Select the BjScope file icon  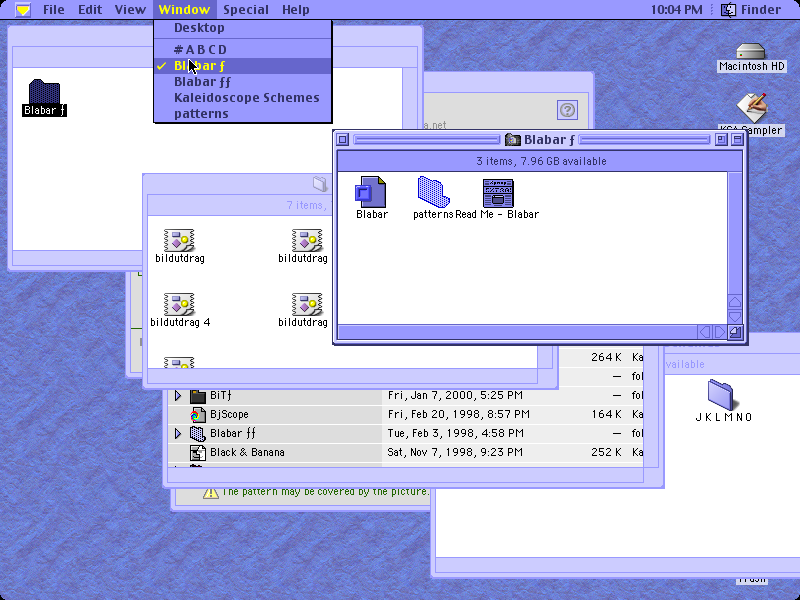click(x=197, y=415)
